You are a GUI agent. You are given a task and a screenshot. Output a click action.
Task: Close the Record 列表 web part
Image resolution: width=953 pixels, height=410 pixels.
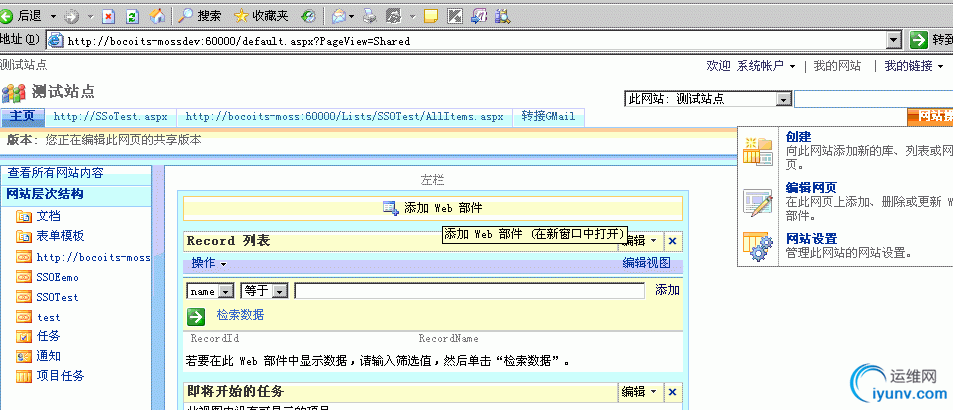672,241
